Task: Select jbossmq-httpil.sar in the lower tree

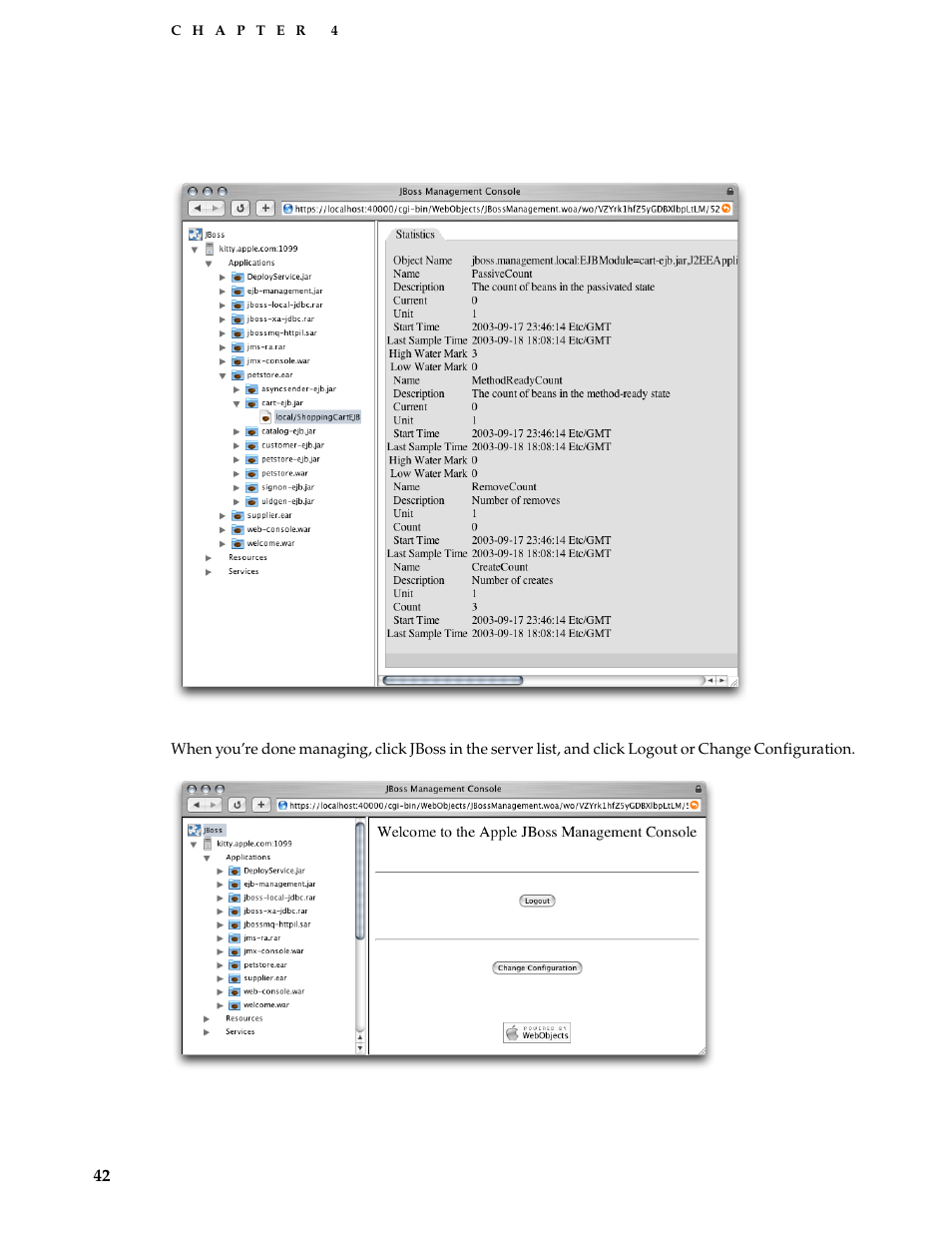Action: tap(277, 925)
